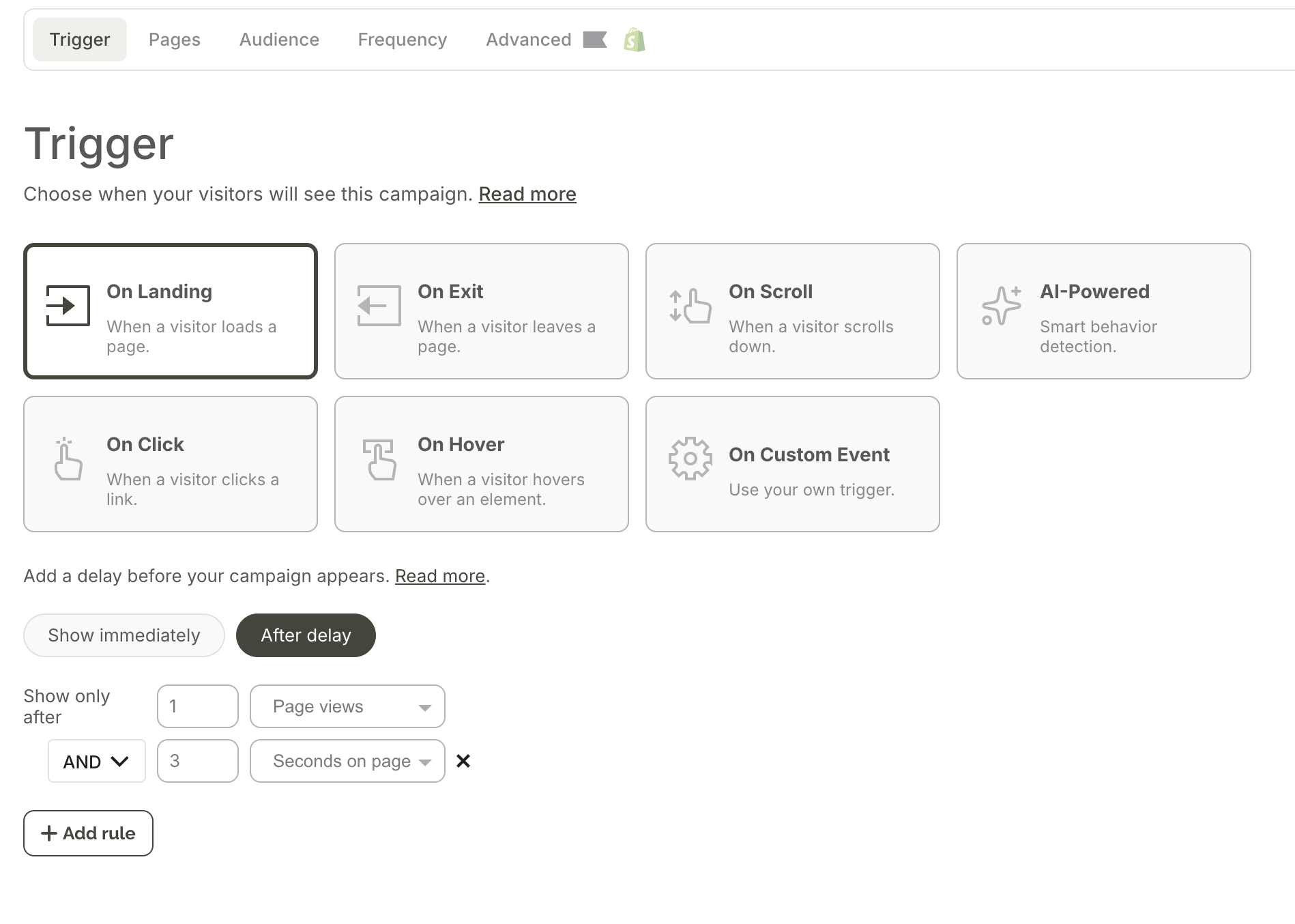Click the AI-Powered sparkle icon
Image resolution: width=1295 pixels, height=924 pixels.
point(1001,306)
